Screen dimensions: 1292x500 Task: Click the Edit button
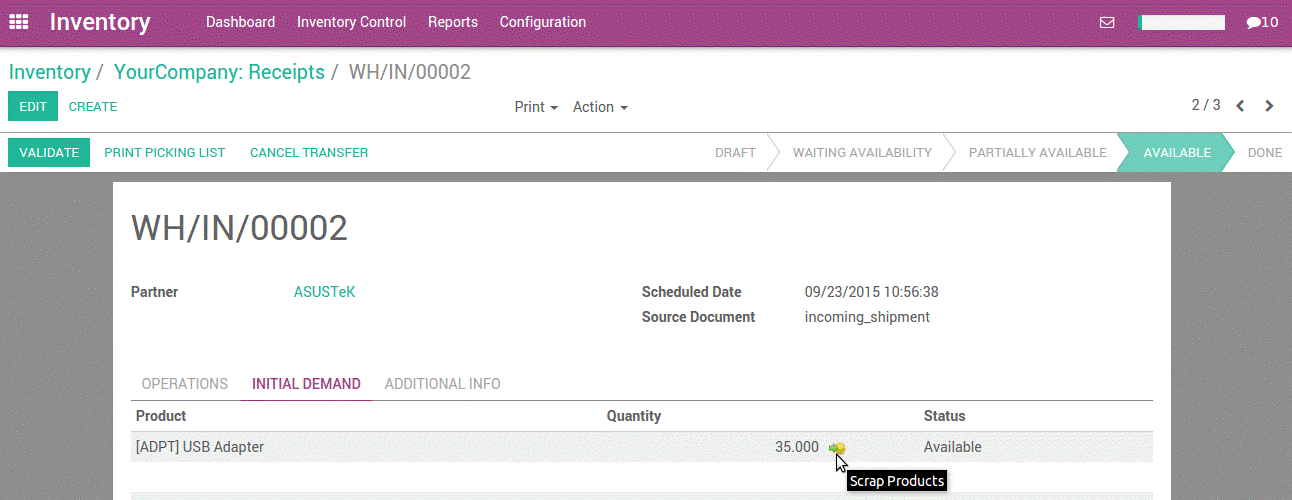pos(33,106)
